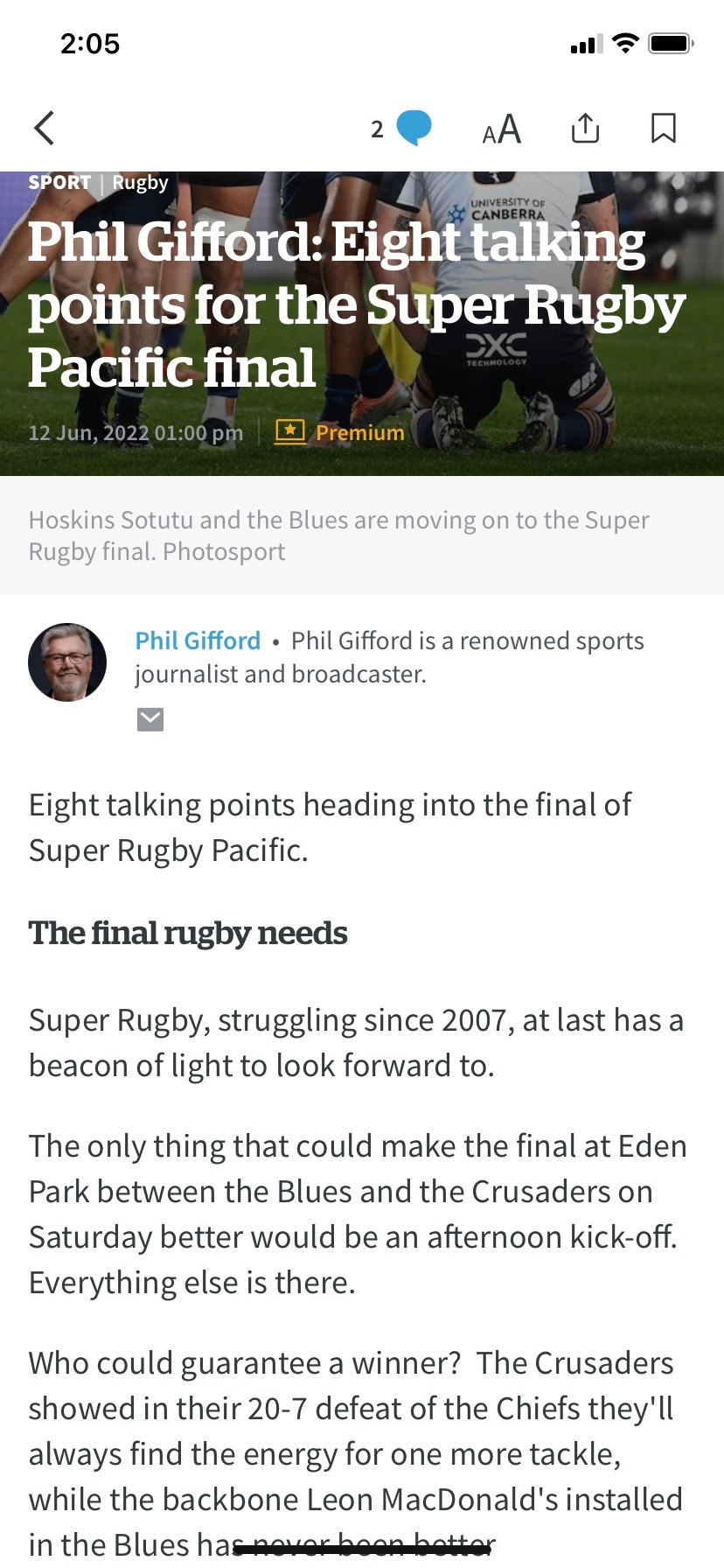Tap the article headline text
724x1568 pixels.
350,304
